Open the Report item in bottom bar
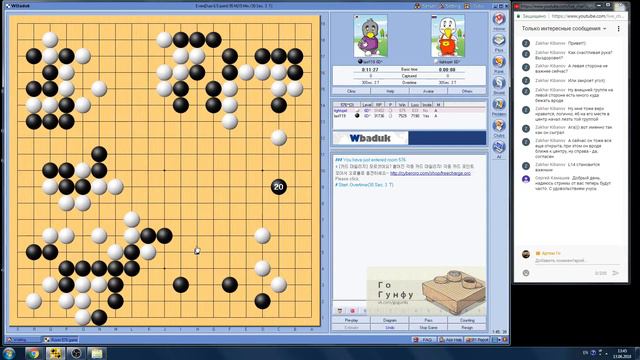This screenshot has height=360, width=640. tap(476, 340)
